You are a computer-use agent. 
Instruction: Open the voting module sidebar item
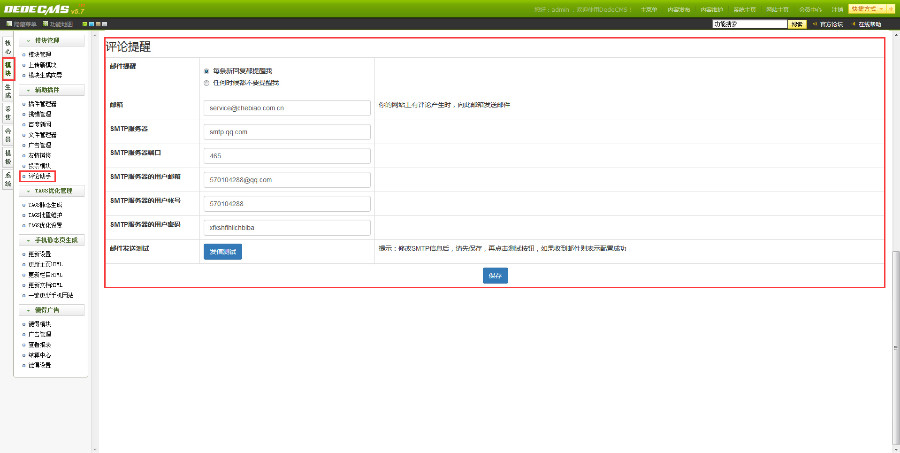point(40,166)
